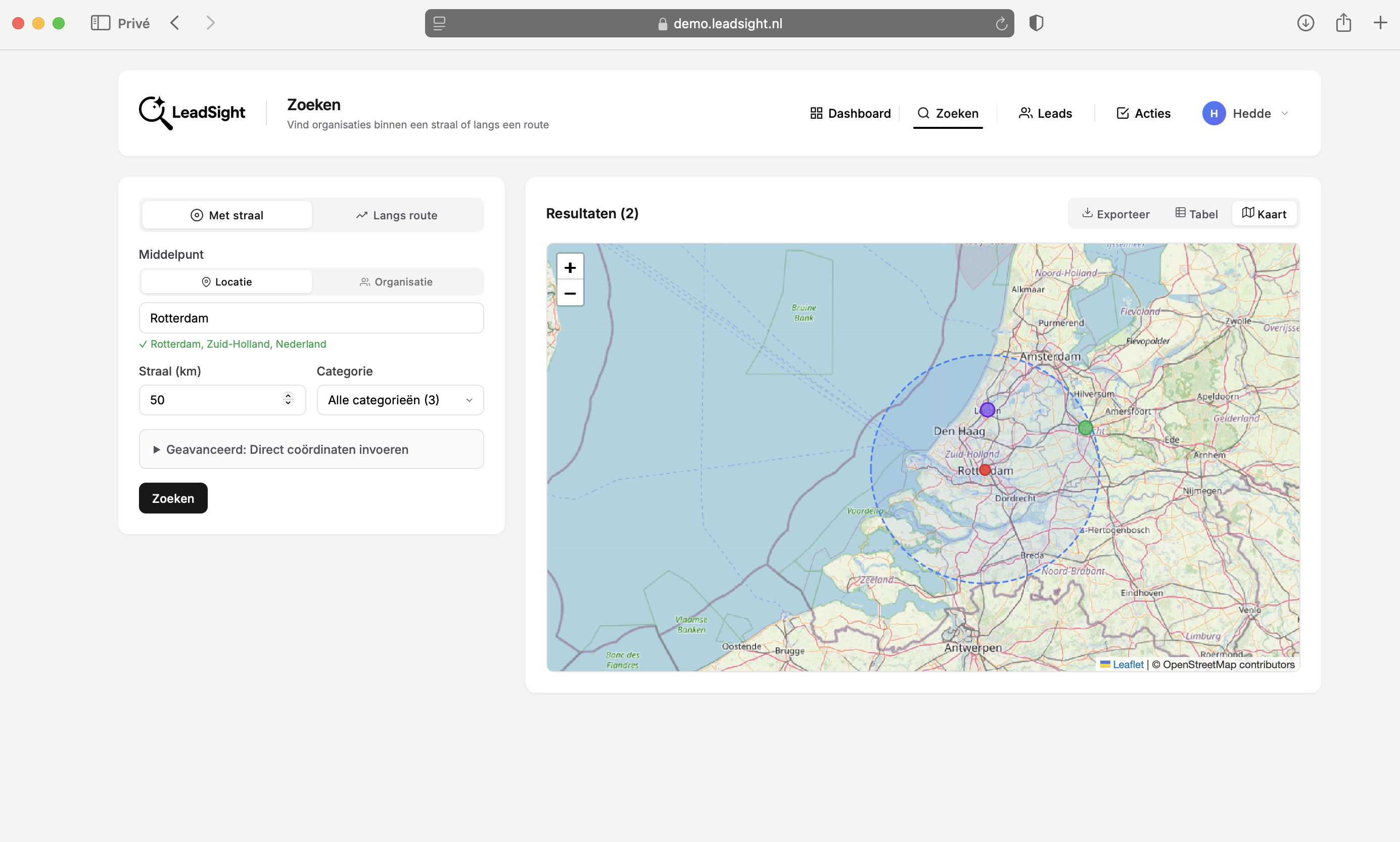Open Acties via the checkmark icon

click(1123, 113)
